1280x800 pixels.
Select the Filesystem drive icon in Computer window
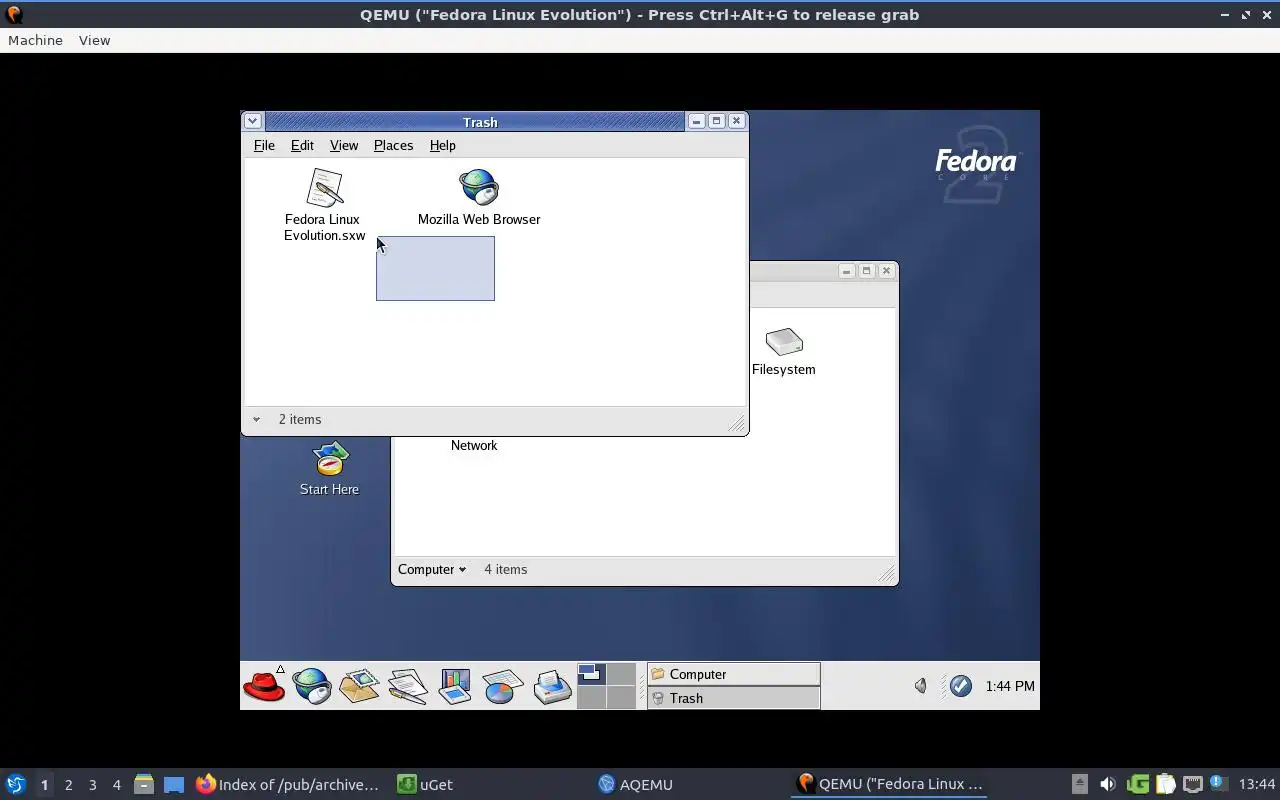pos(783,351)
